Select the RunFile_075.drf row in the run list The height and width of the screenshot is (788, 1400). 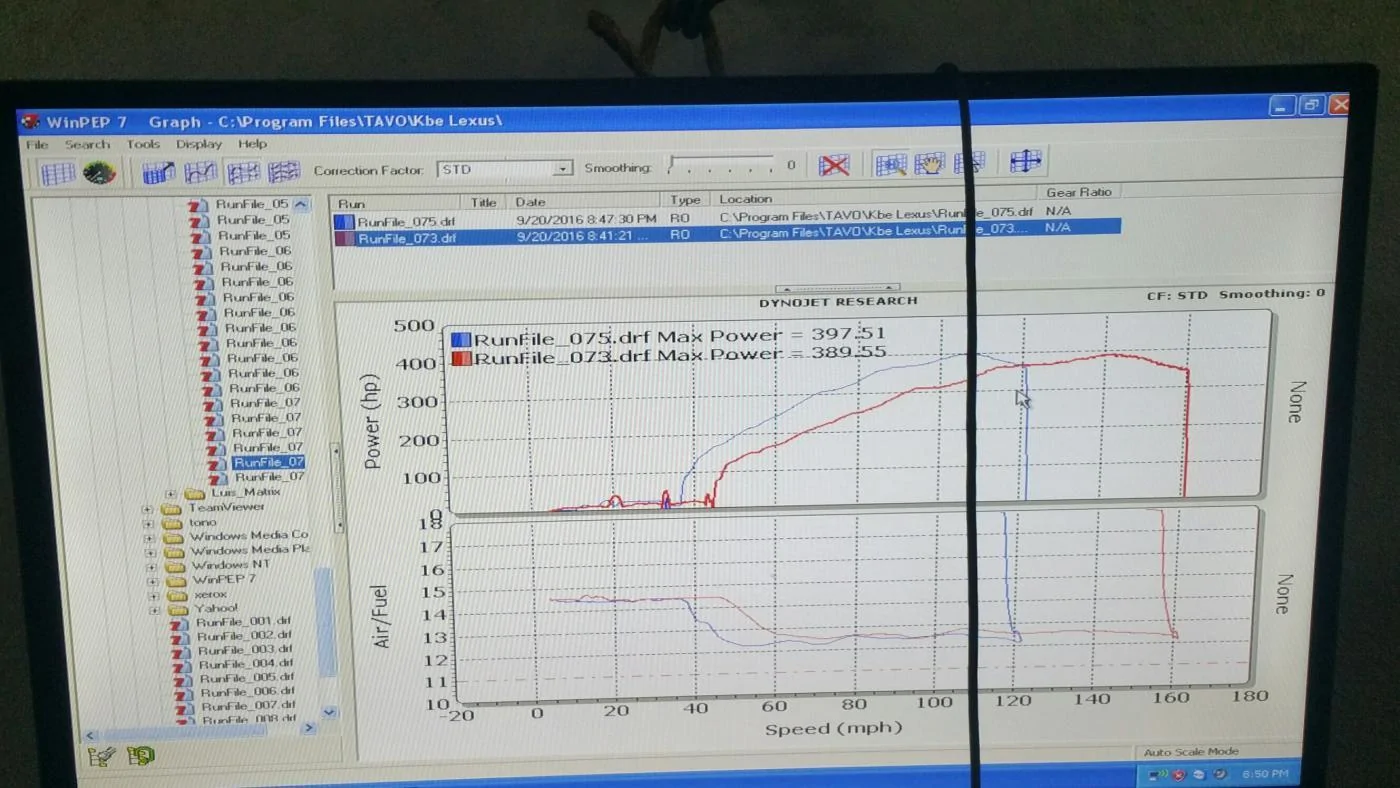727,217
